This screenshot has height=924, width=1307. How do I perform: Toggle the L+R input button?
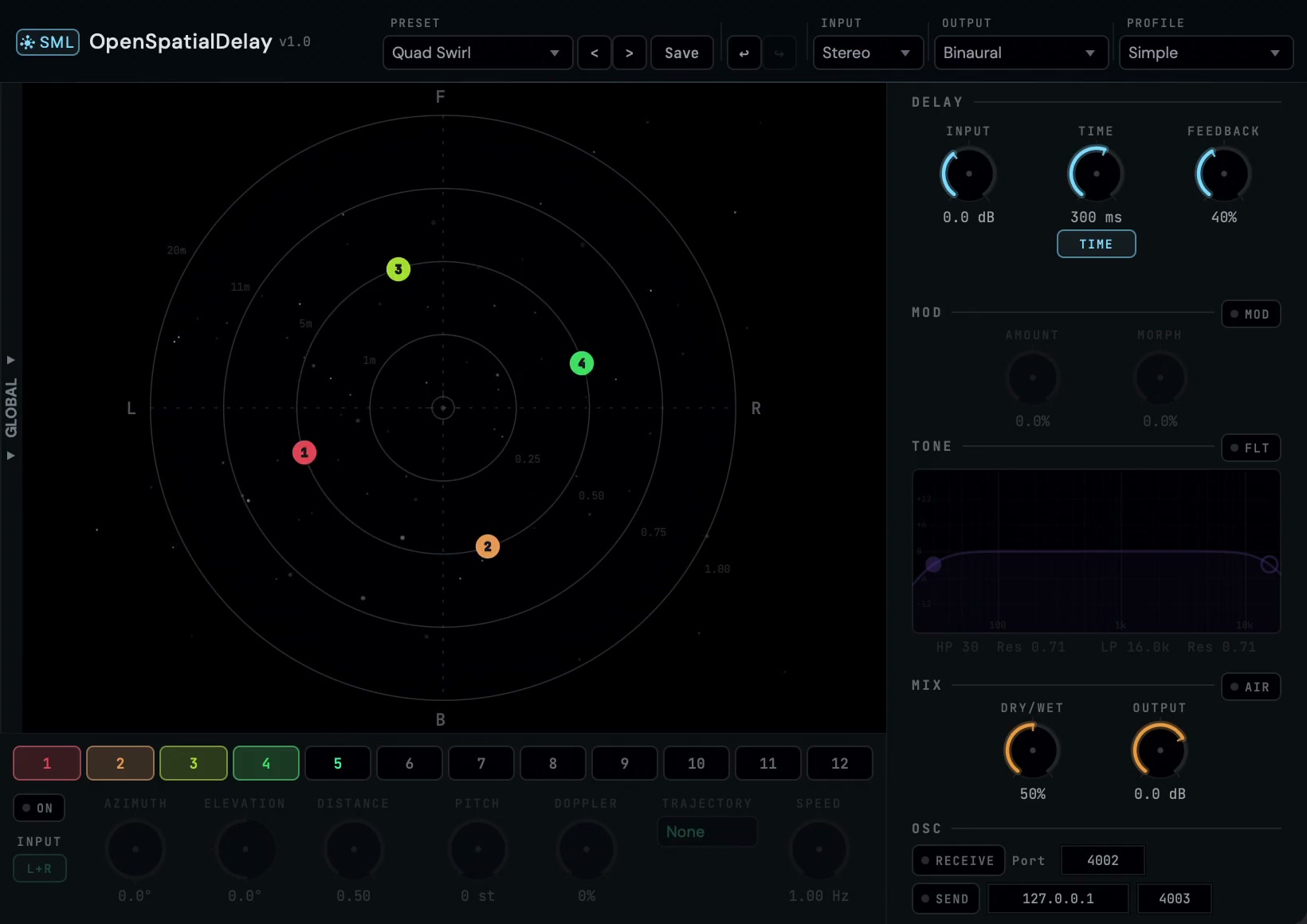pyautogui.click(x=40, y=868)
